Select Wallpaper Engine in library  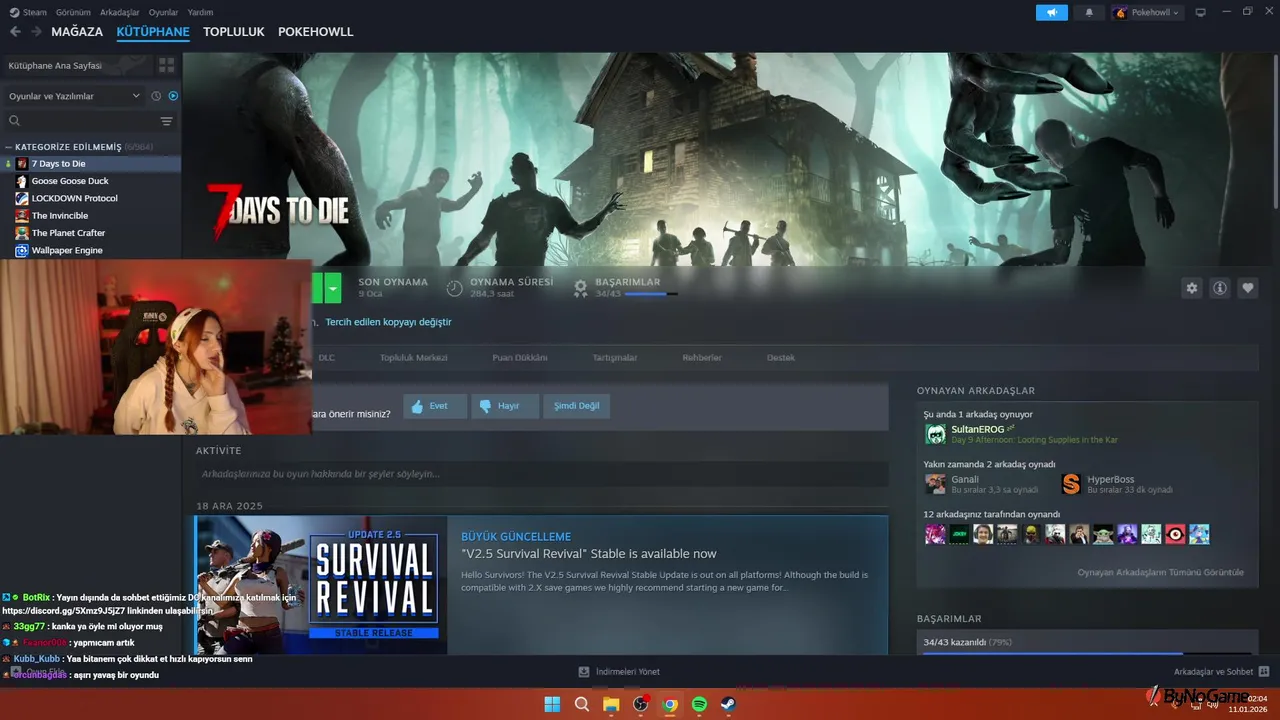pyautogui.click(x=90, y=250)
